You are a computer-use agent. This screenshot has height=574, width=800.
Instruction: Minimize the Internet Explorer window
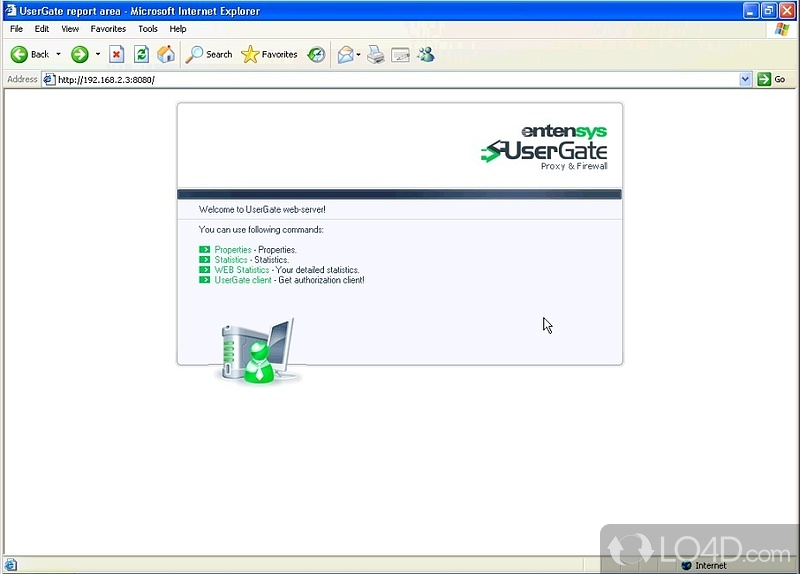751,11
